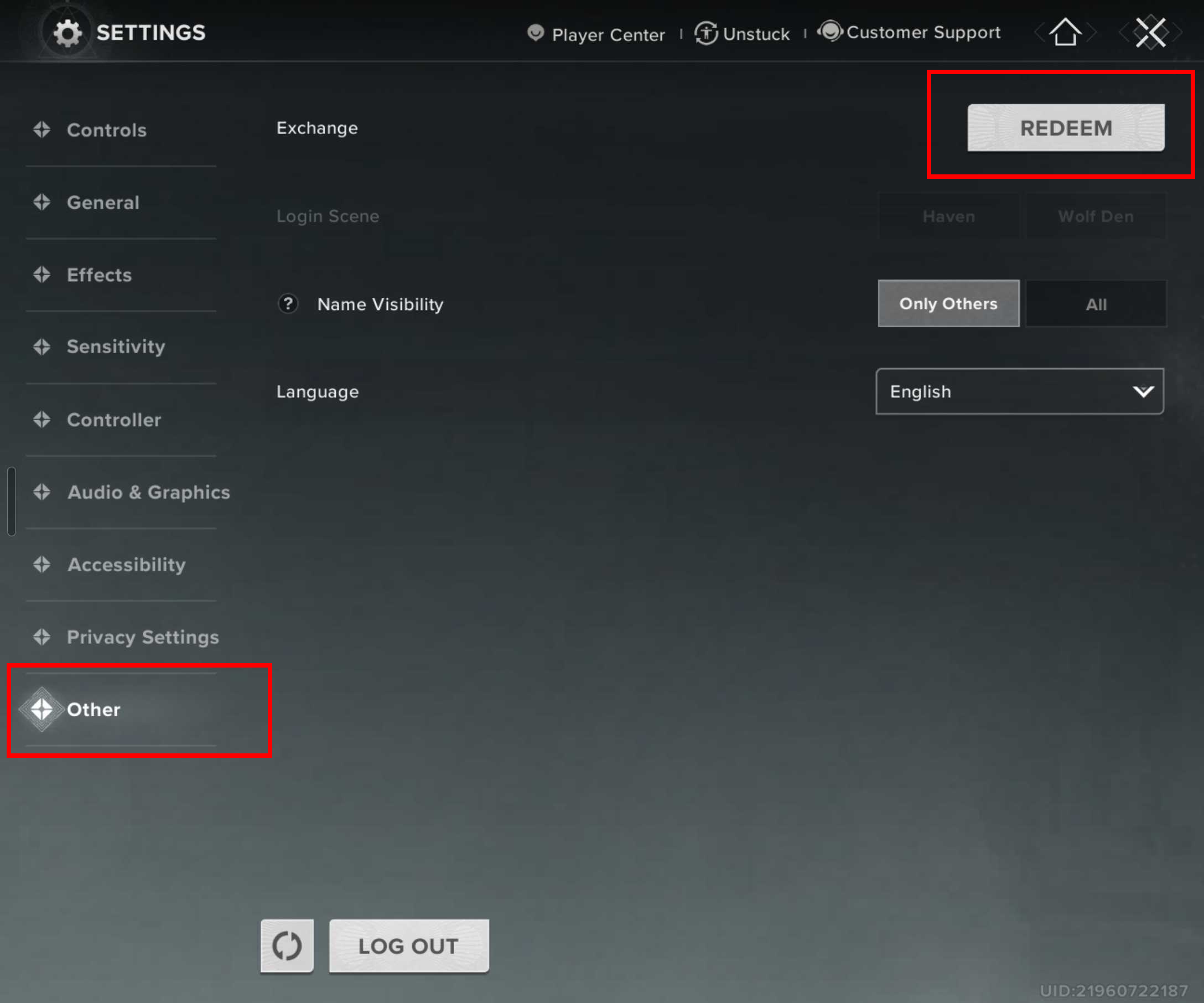The image size is (1204, 1003).
Task: Open the Name Visibility help tooltip
Action: (x=288, y=304)
